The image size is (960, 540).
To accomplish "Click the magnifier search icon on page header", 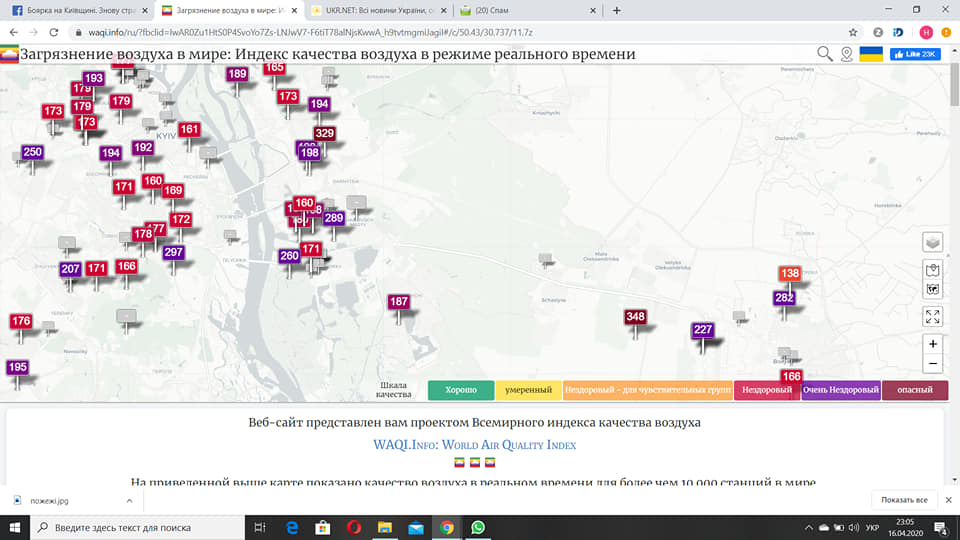I will coord(825,54).
